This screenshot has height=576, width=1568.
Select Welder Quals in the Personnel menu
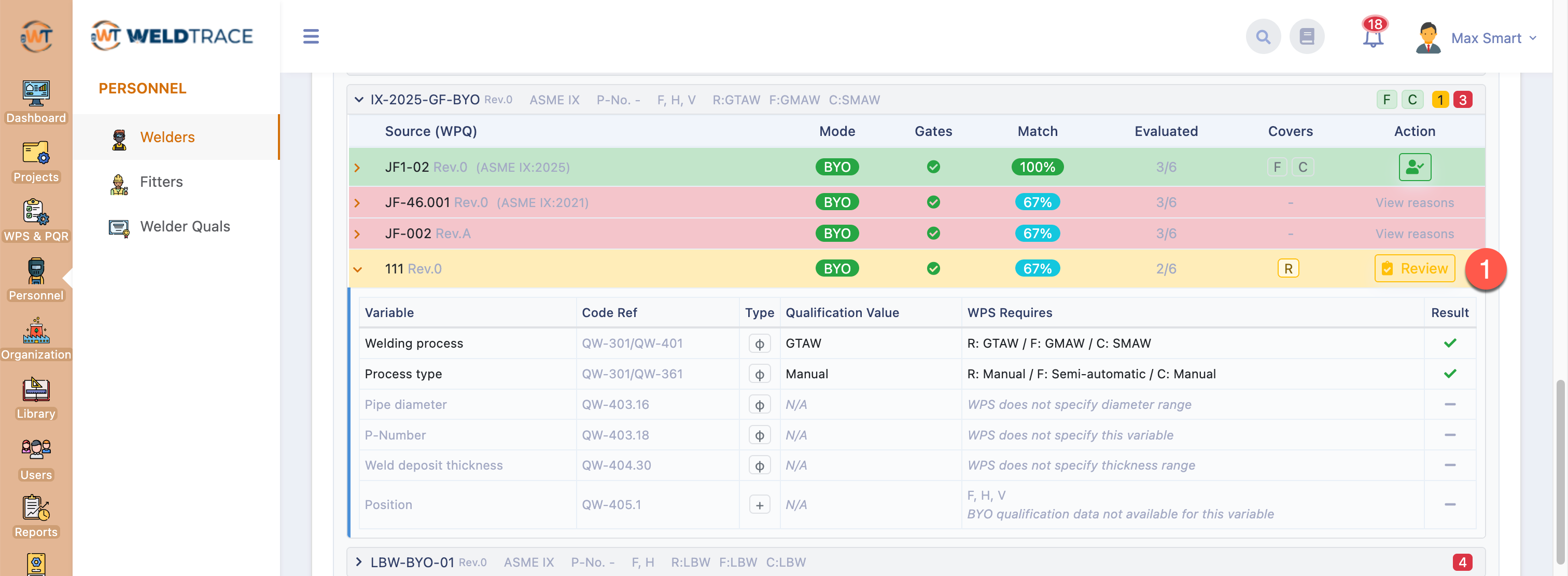pos(185,226)
